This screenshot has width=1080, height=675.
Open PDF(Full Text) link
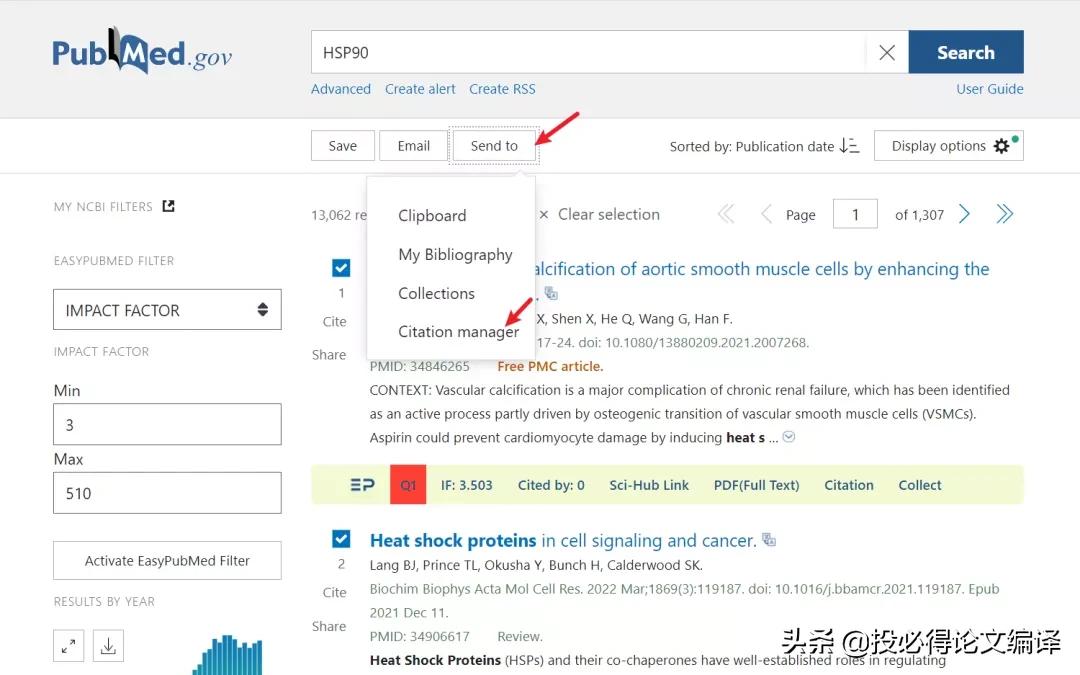tap(756, 485)
